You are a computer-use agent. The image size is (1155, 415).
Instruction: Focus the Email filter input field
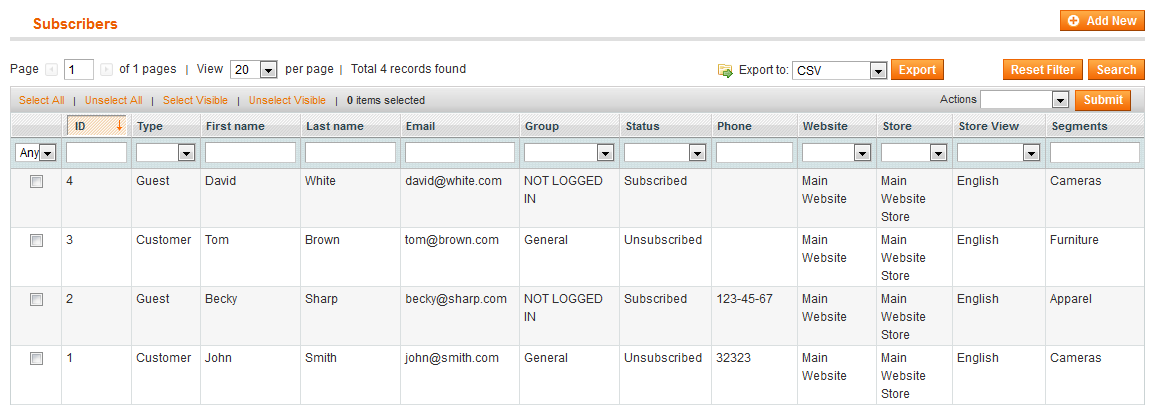coord(460,153)
